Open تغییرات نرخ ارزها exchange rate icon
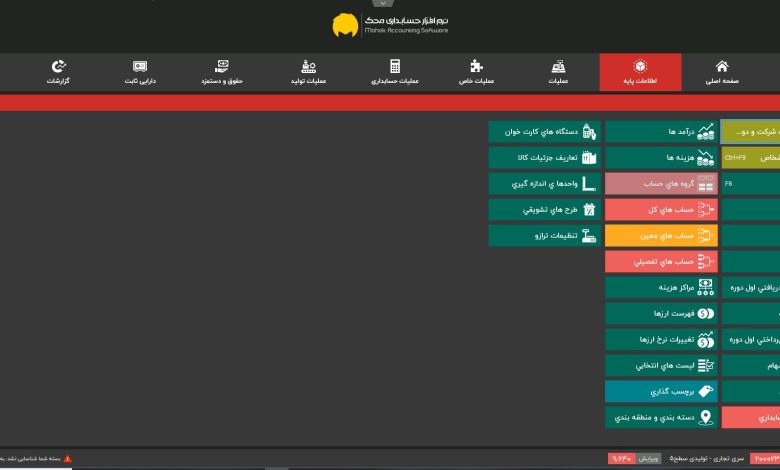The image size is (780, 470). 705,339
